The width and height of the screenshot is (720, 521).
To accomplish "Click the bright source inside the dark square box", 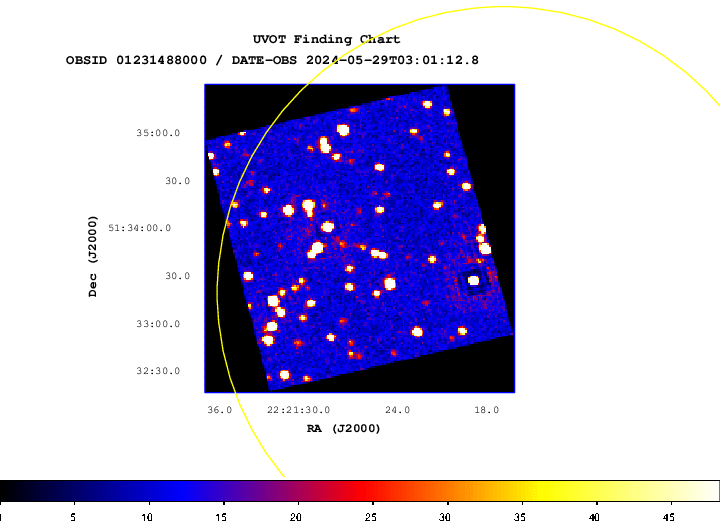I will (x=473, y=280).
